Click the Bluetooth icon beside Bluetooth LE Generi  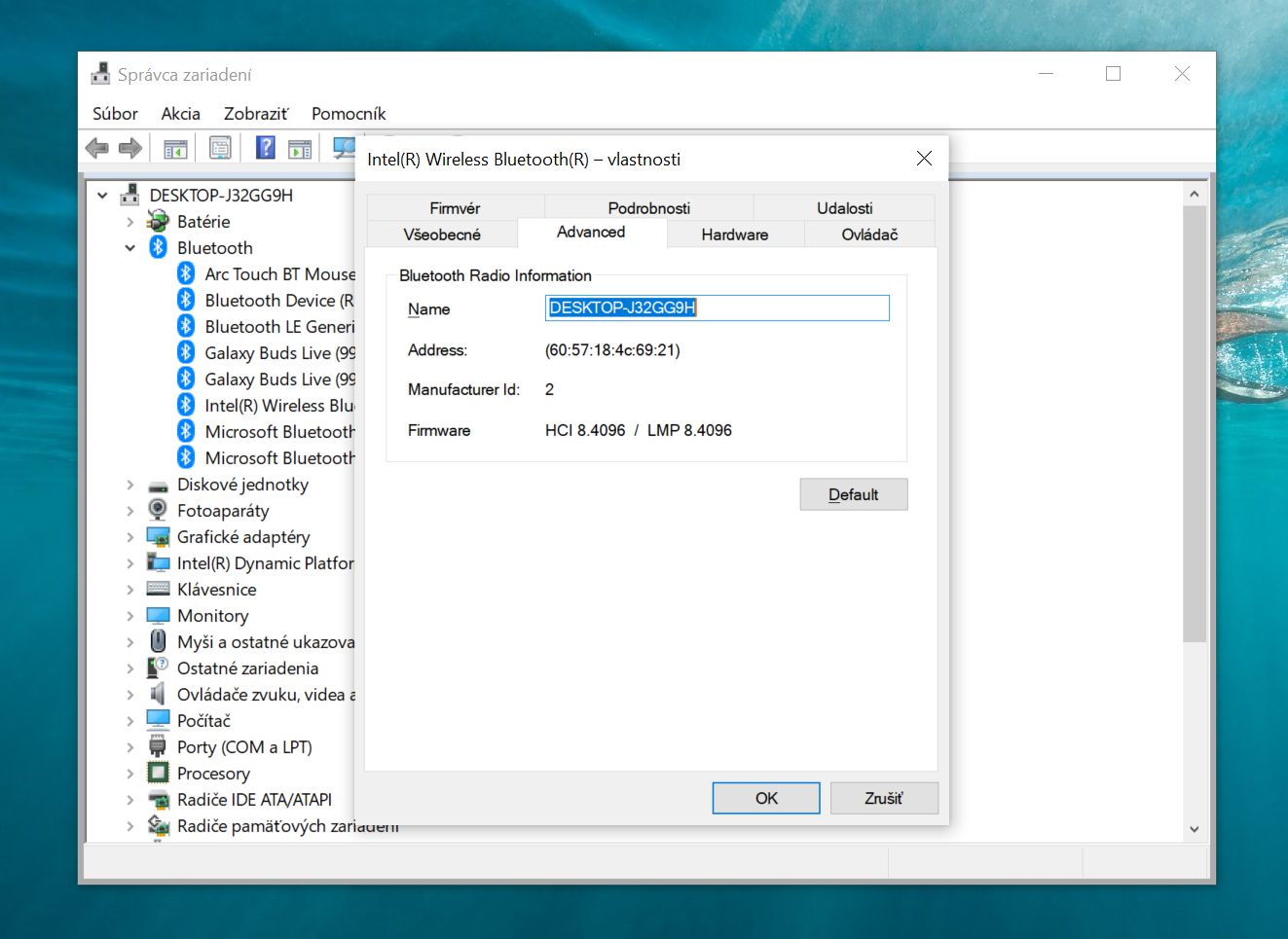(x=186, y=326)
